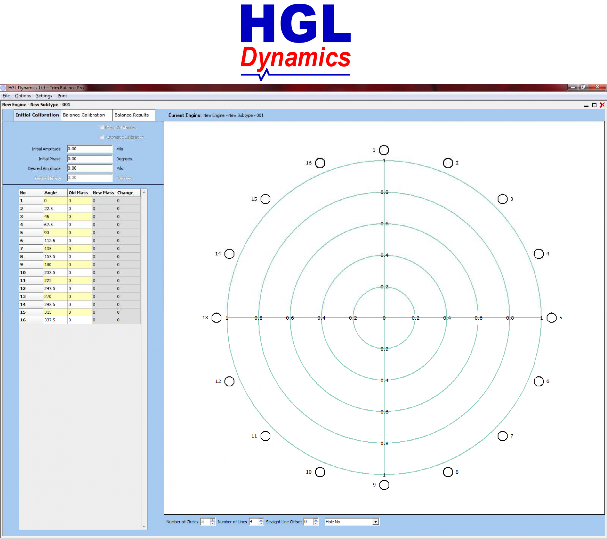Viewport: 607px width, 539px height.
Task: Select hole 15 circle on the polar plot
Action: pyautogui.click(x=265, y=199)
